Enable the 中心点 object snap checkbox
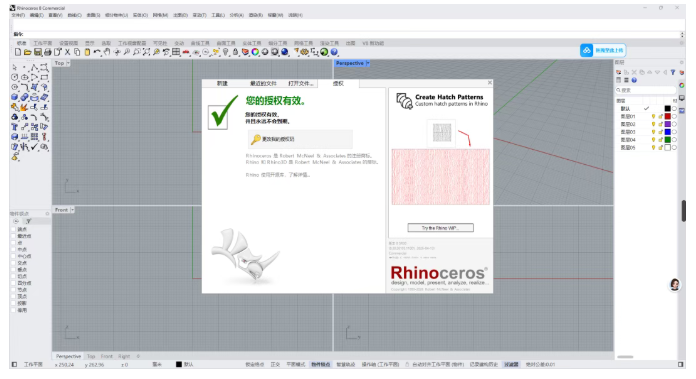 click(x=13, y=256)
